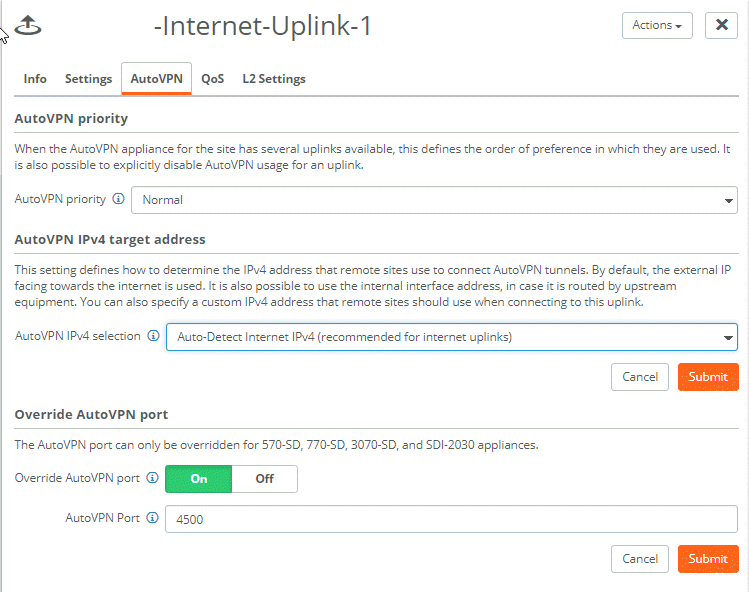Submit the AutoVPN IPv4 target address settings
The height and width of the screenshot is (592, 749).
point(708,377)
